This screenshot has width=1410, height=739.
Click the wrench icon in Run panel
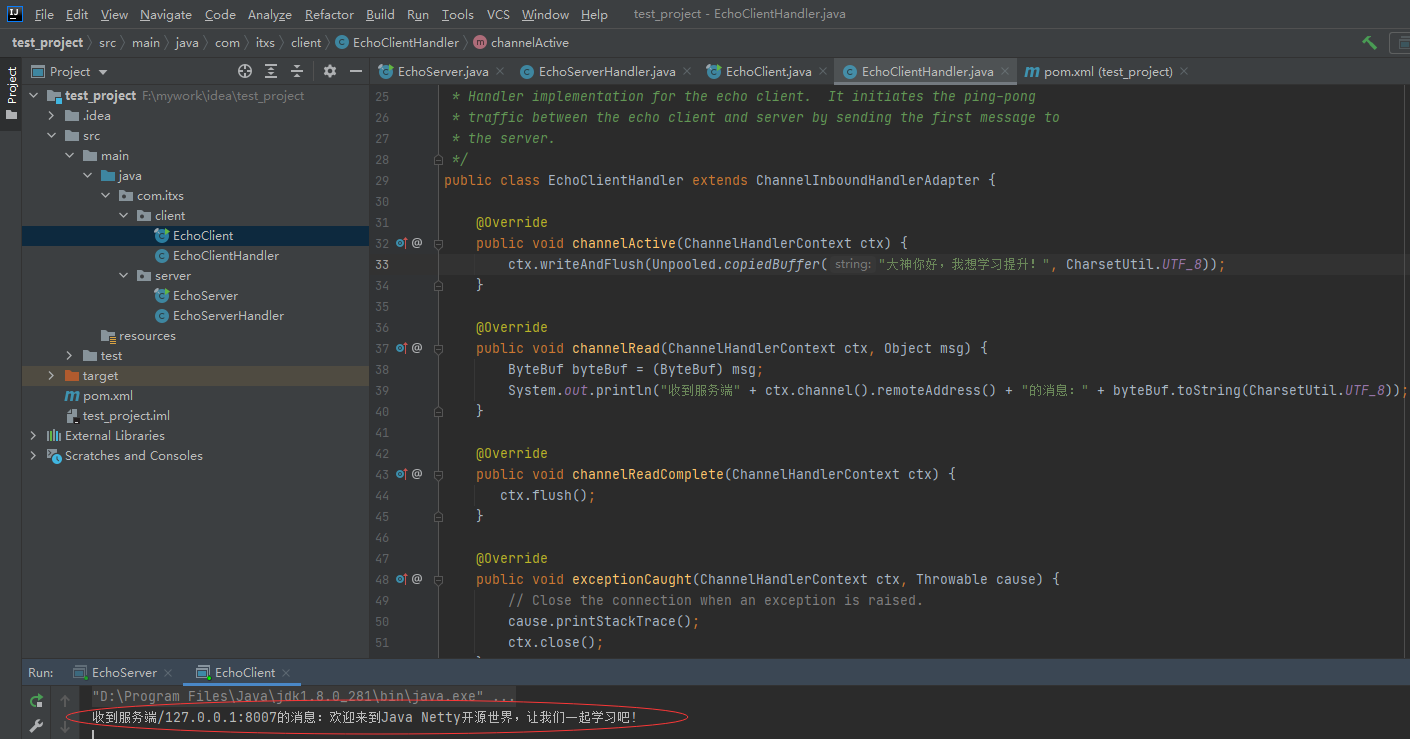[x=37, y=726]
